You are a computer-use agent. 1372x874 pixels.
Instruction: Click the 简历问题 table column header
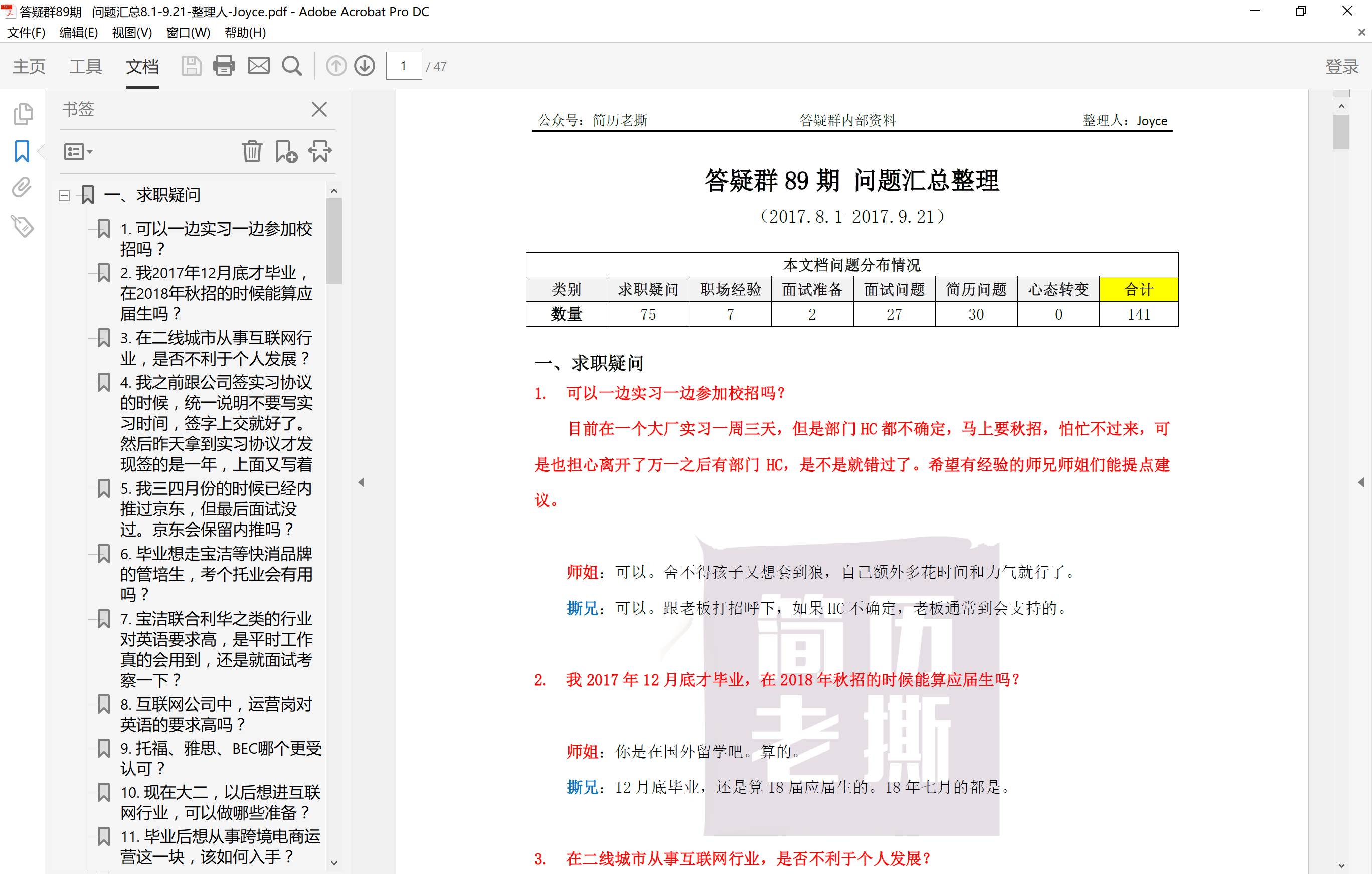pos(976,289)
